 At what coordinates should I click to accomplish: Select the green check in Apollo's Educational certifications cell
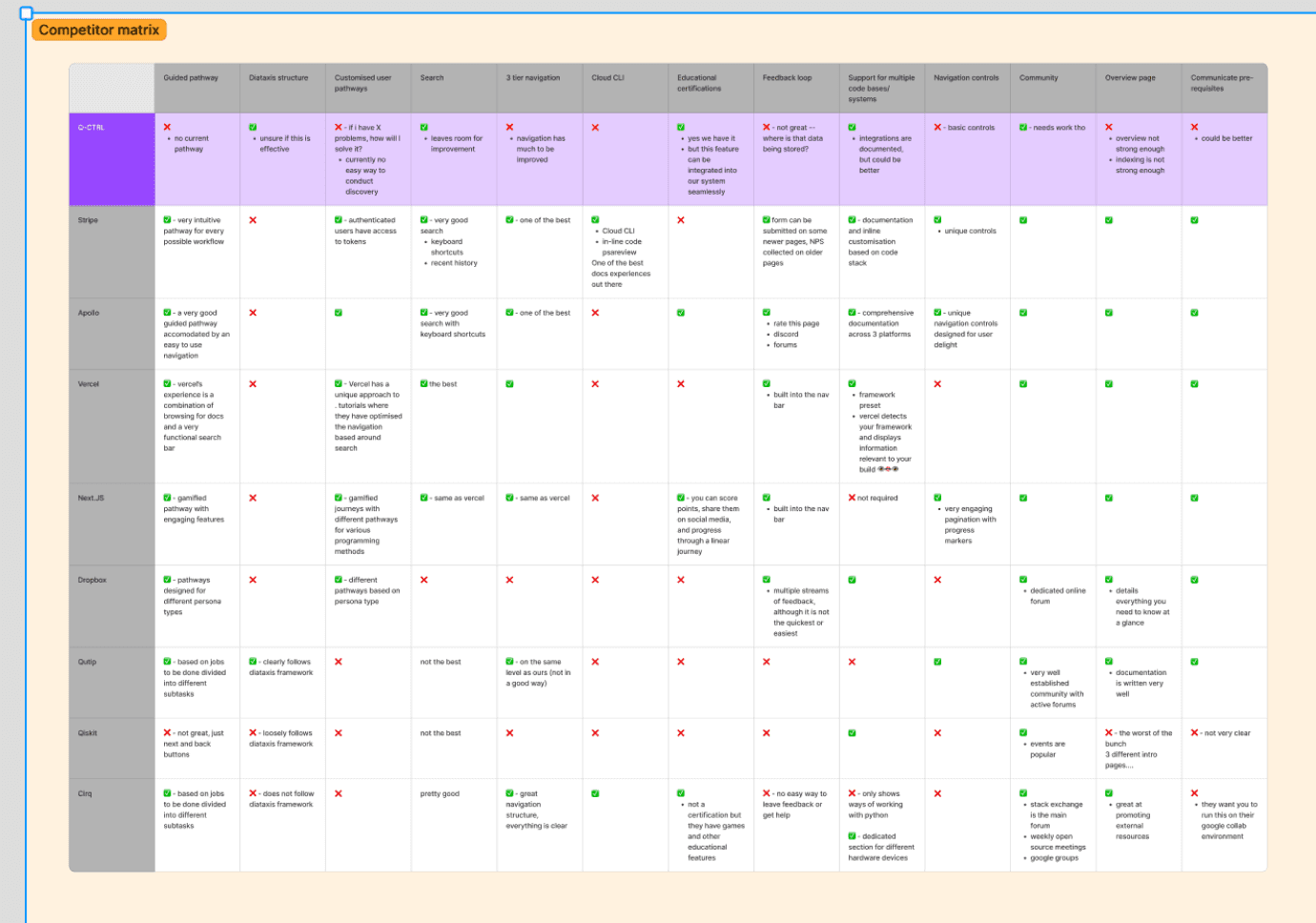681,313
